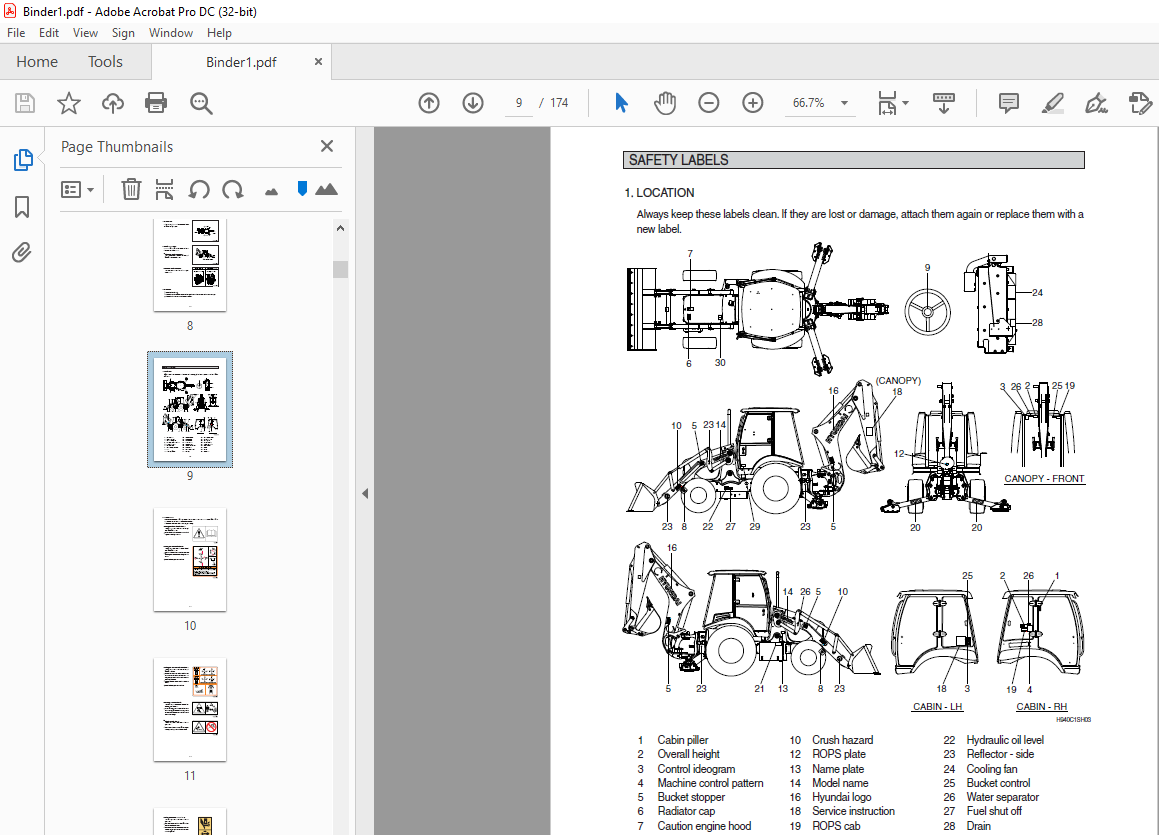Close the Binder1.pdf tab

pyautogui.click(x=319, y=61)
